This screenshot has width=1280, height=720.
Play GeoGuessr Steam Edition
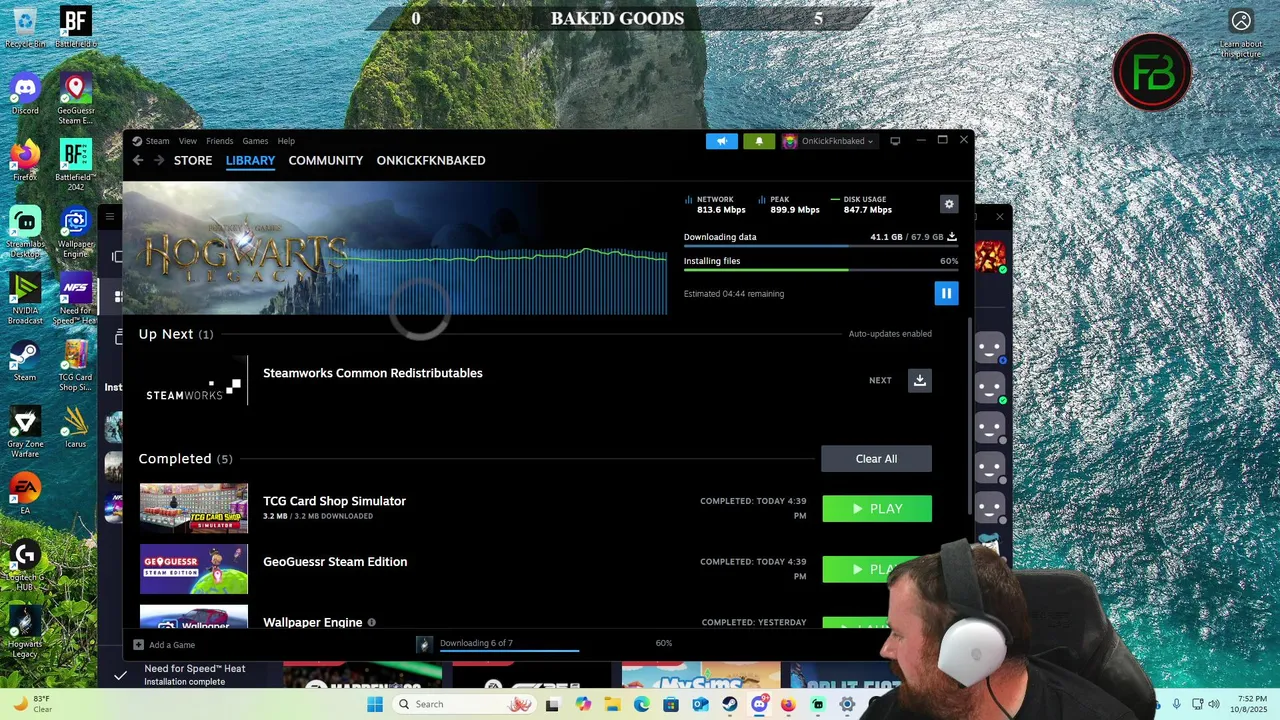877,569
